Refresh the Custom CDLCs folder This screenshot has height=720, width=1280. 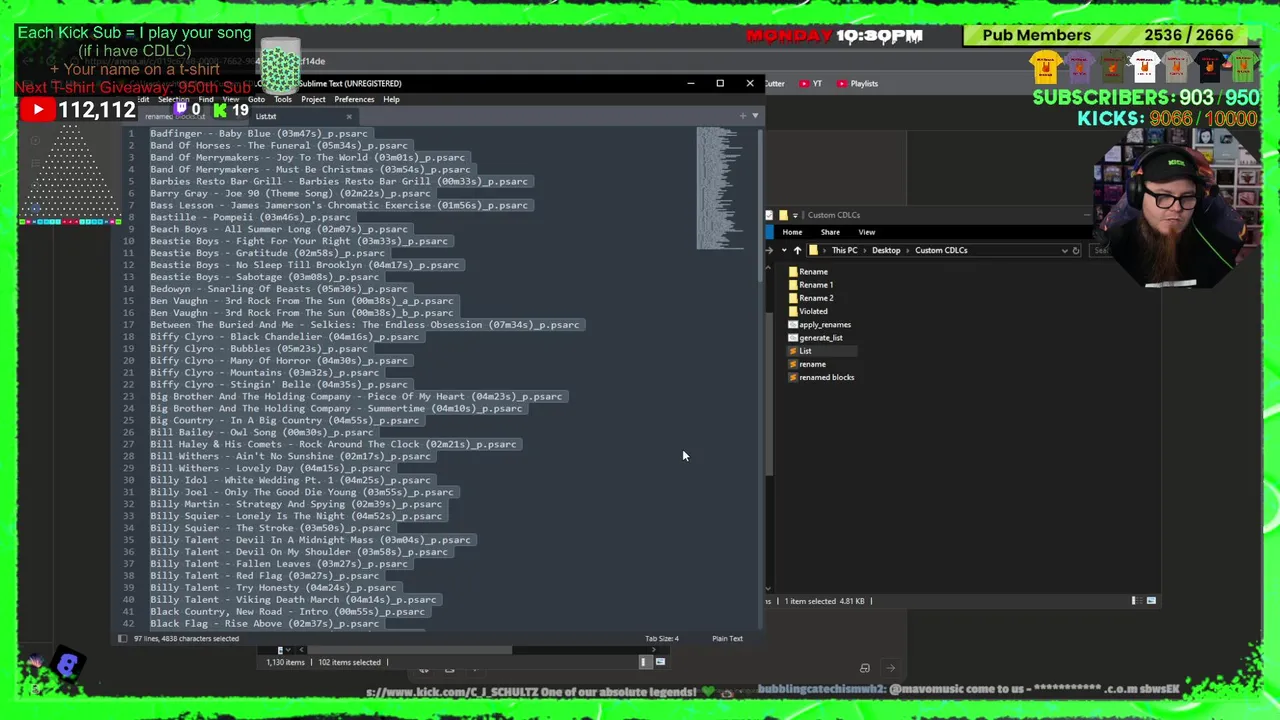(1076, 250)
